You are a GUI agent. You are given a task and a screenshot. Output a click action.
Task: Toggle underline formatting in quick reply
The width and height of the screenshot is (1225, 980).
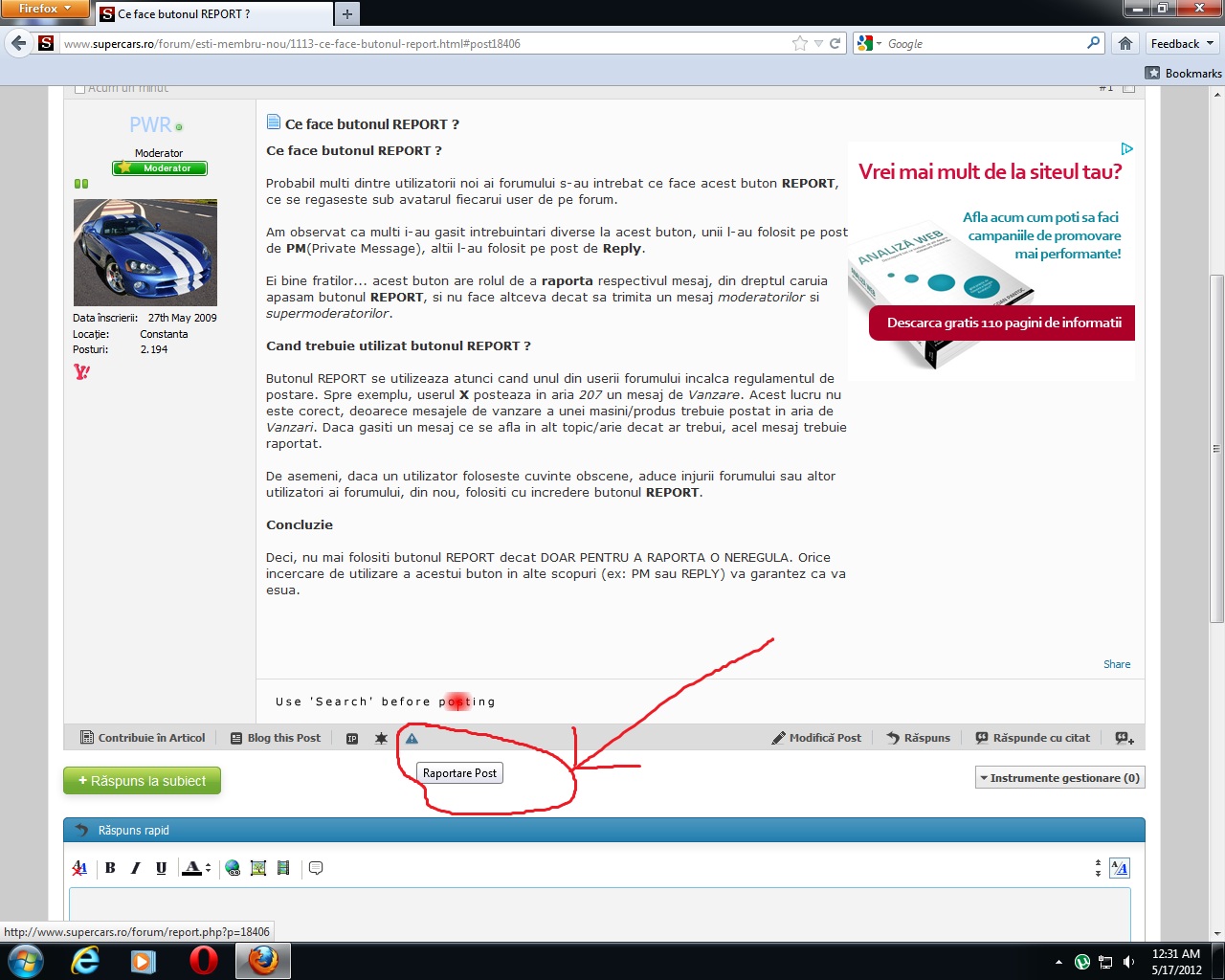tap(161, 868)
